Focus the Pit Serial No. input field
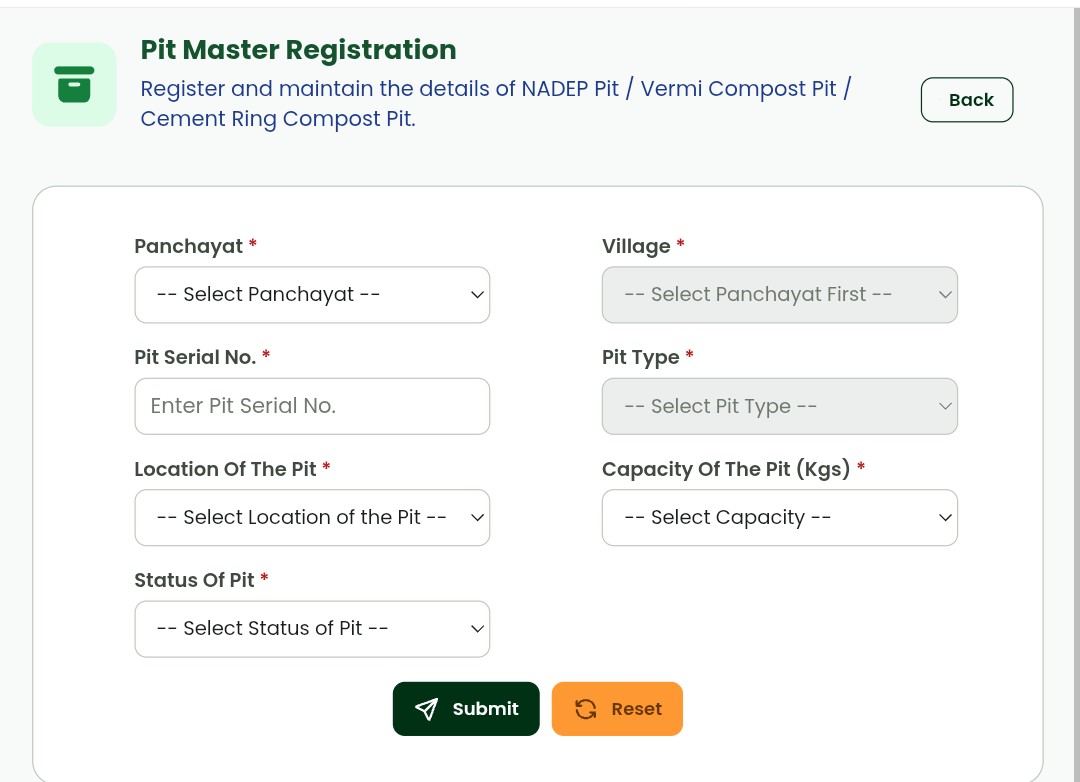This screenshot has width=1080, height=782. 312,407
